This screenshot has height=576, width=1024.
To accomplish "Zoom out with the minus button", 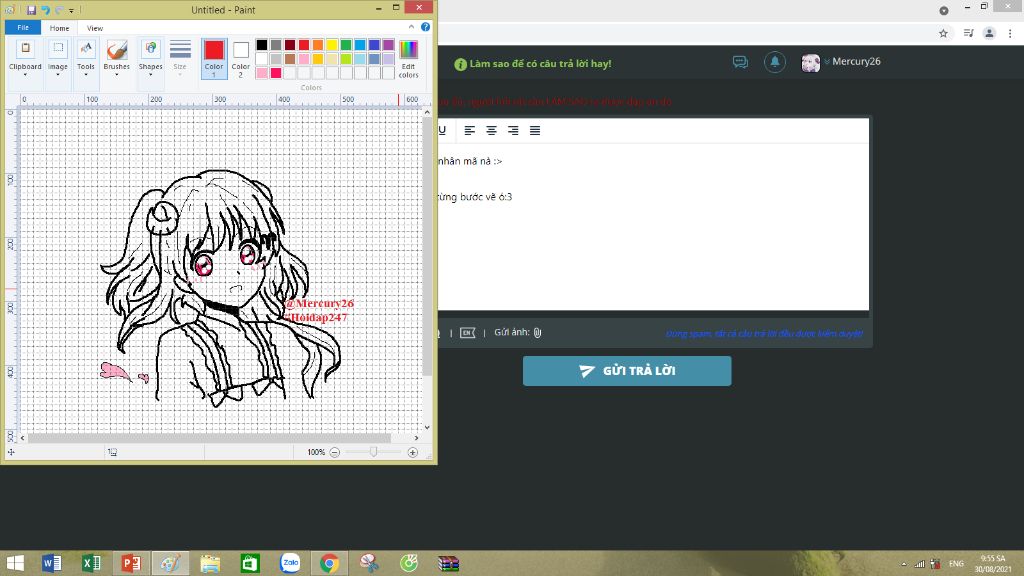I will pos(334,453).
